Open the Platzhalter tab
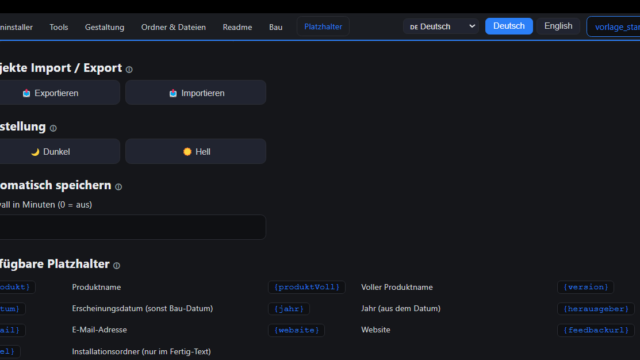Image resolution: width=640 pixels, height=360 pixels. 323,27
